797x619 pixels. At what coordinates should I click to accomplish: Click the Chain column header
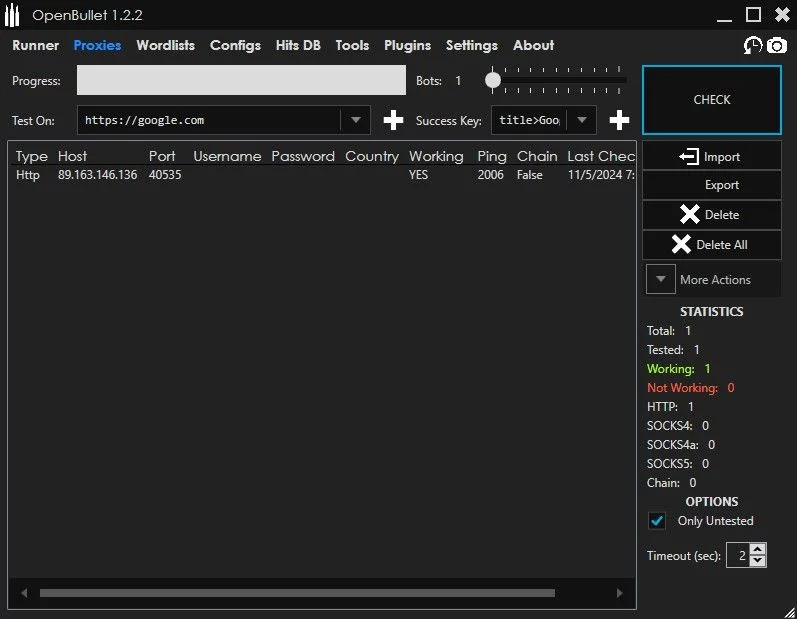(537, 156)
